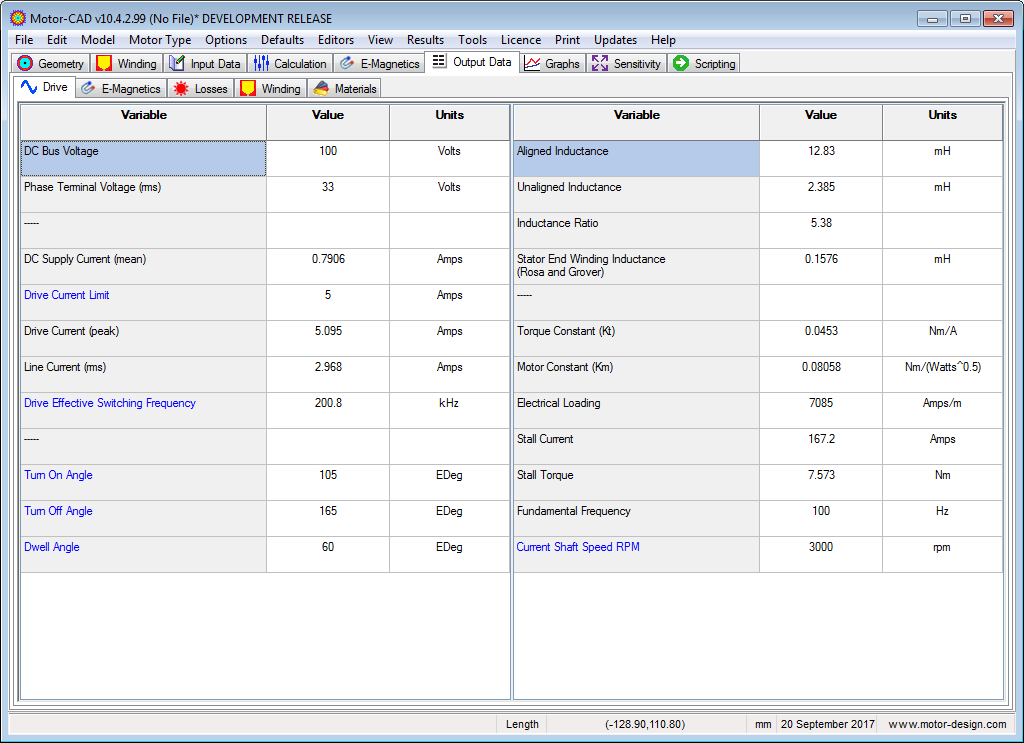1024x743 pixels.
Task: Open the File menu
Action: [x=24, y=40]
